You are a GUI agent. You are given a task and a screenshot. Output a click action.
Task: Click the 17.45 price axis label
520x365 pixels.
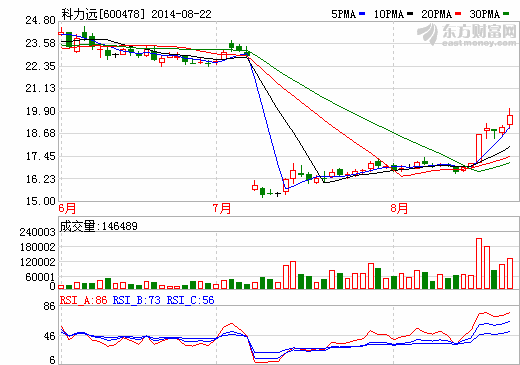point(40,156)
